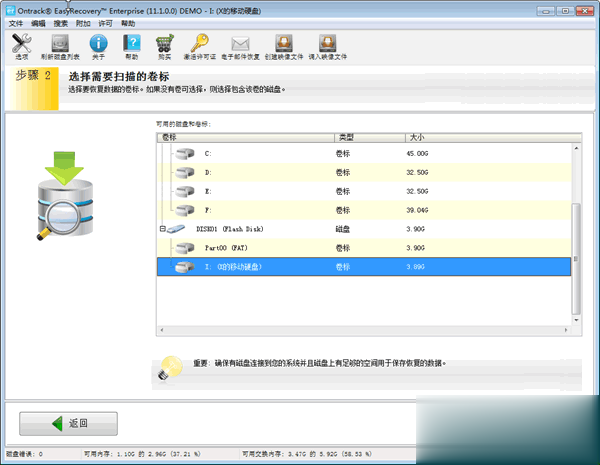Sort by the 类型 column header
The height and width of the screenshot is (465, 600).
tap(370, 137)
